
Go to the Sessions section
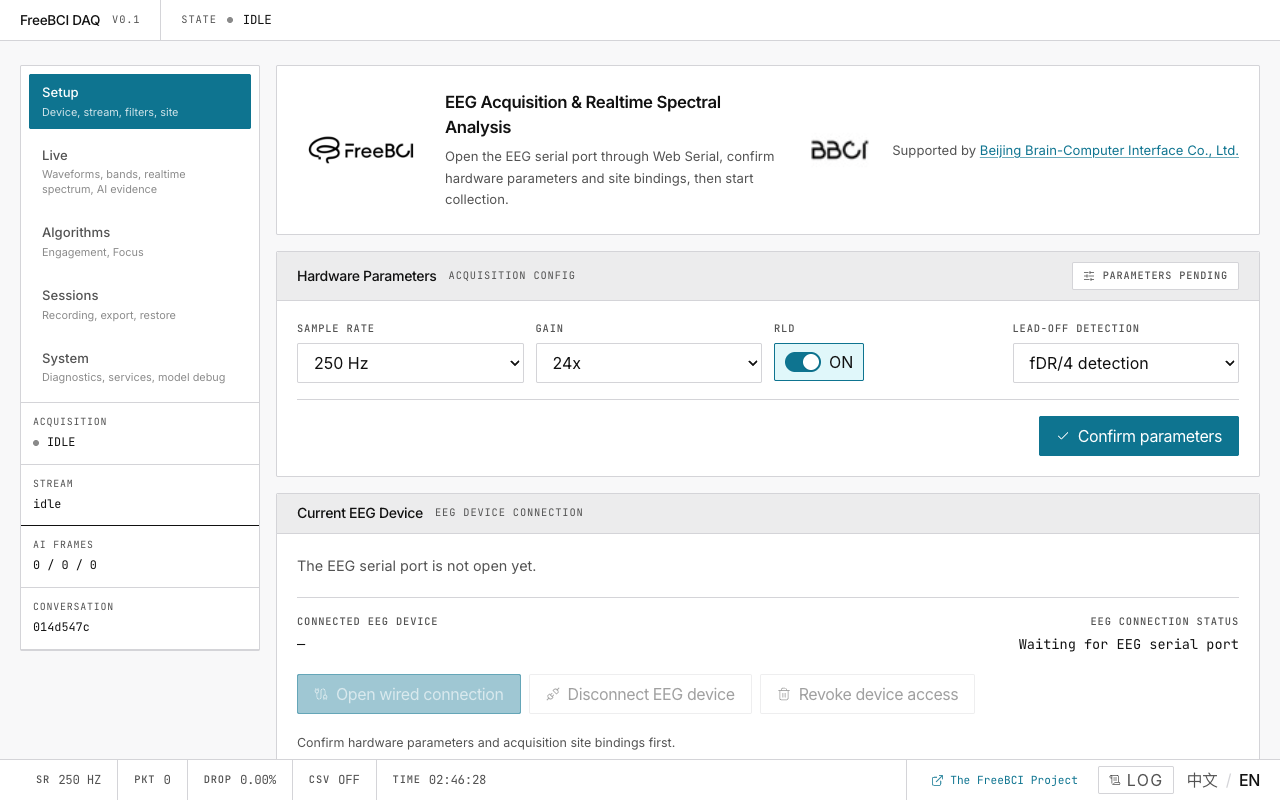pos(140,304)
